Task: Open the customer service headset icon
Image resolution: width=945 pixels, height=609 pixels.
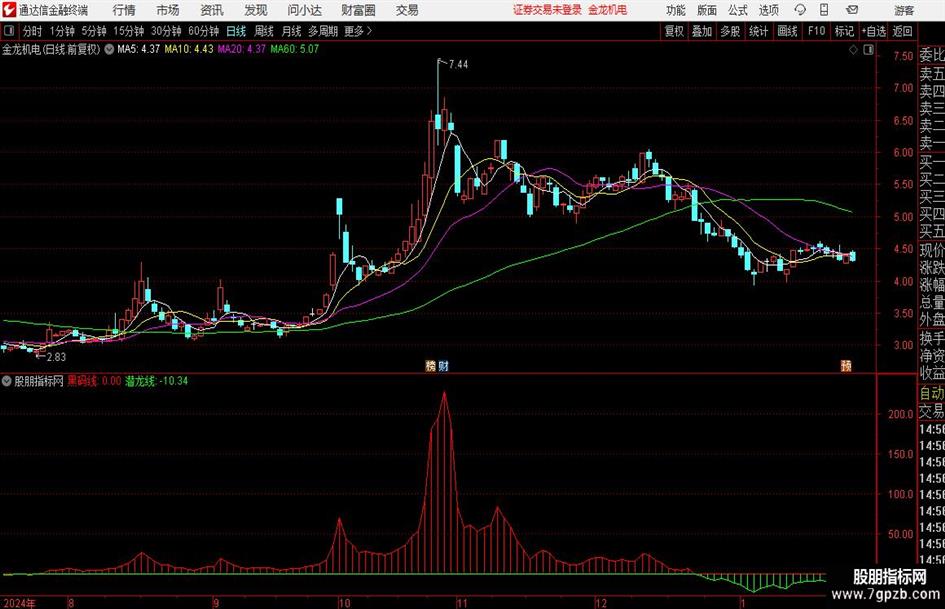Action: click(x=800, y=10)
